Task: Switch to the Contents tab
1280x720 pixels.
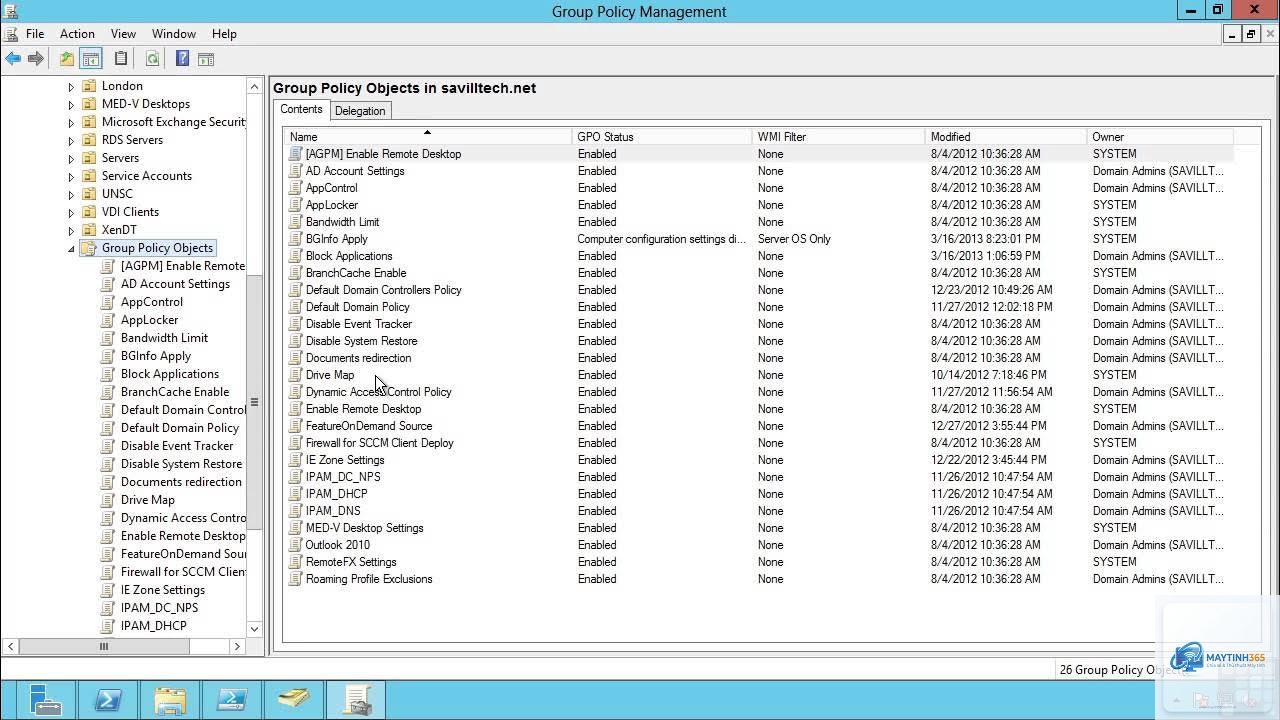Action: (301, 110)
